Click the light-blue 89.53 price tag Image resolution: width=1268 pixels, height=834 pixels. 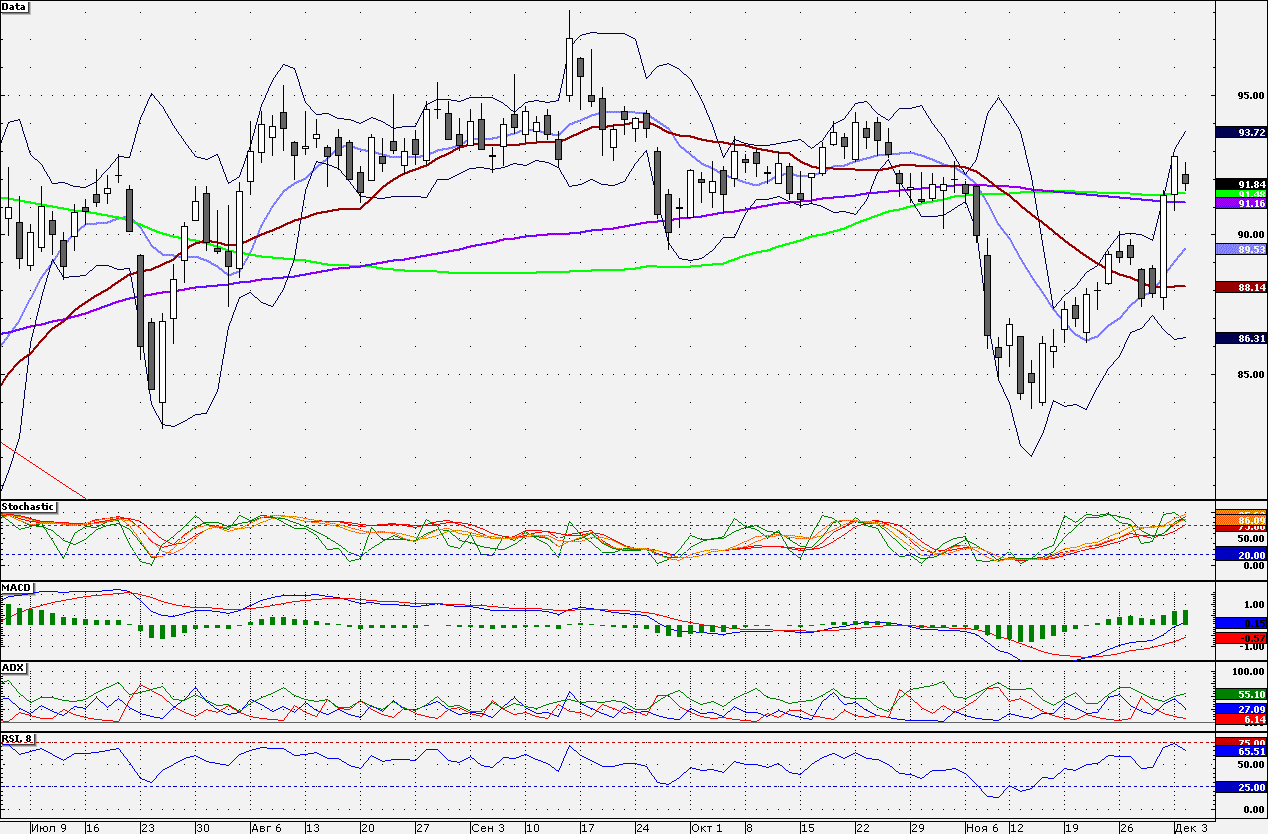pos(1240,249)
